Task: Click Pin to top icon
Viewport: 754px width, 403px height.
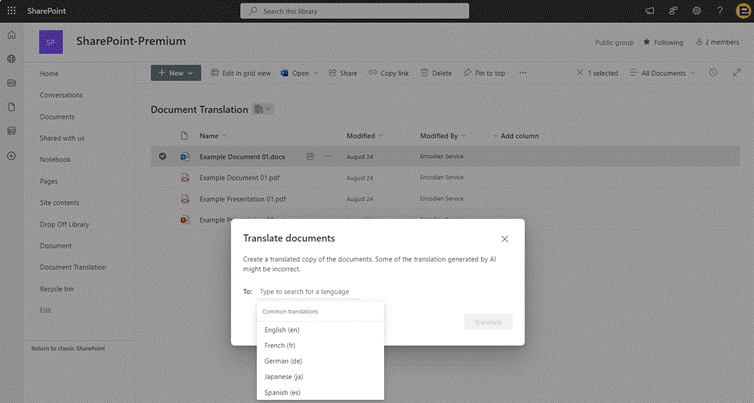Action: pos(467,73)
